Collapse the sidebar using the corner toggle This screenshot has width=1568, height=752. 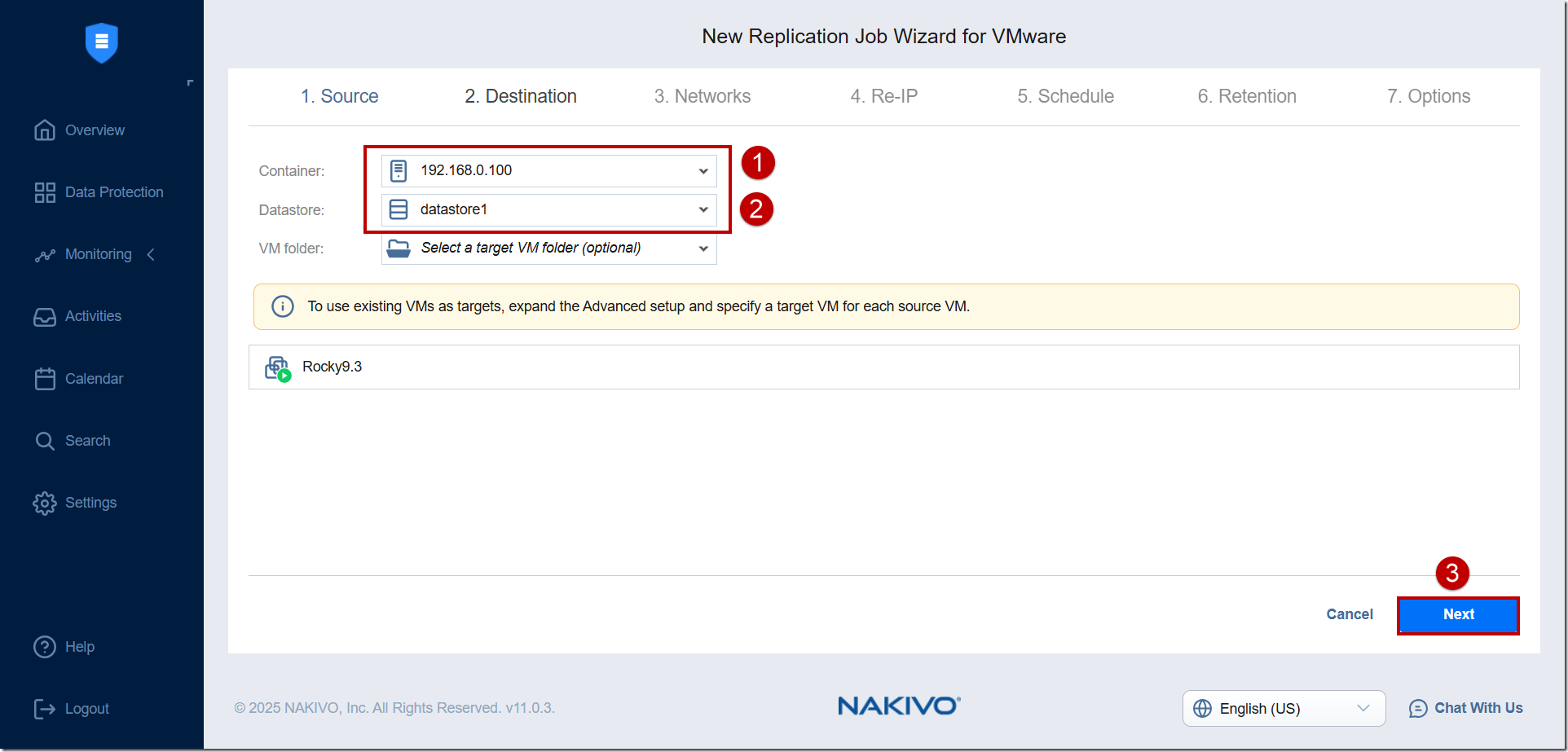(191, 82)
